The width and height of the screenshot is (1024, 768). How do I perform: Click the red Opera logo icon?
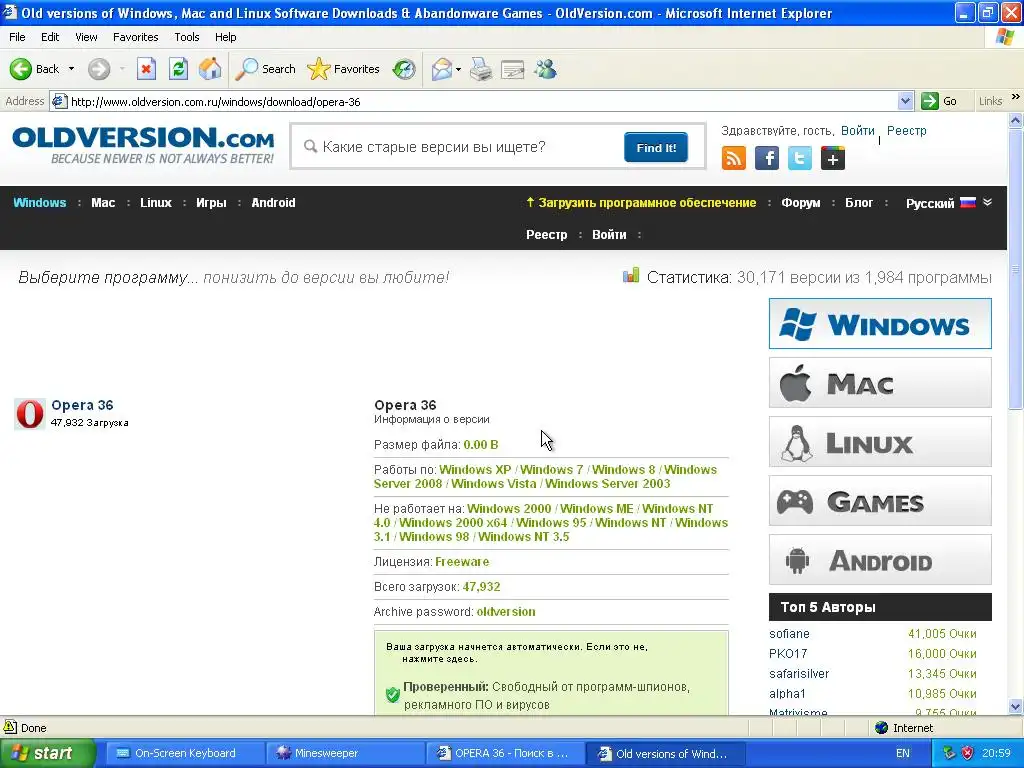pos(29,414)
